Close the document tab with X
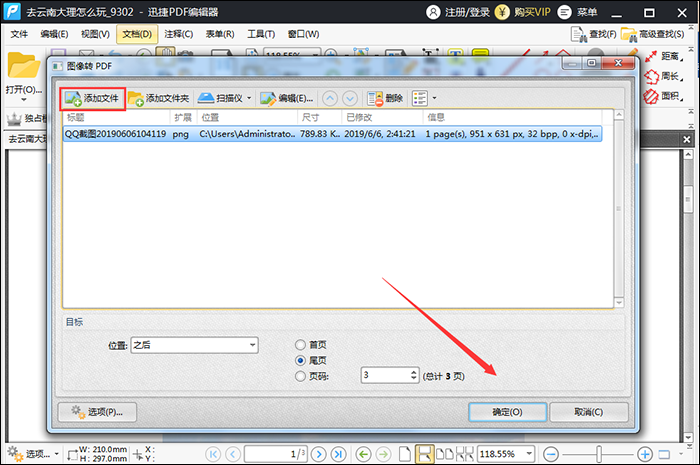700x465 pixels. (x=687, y=140)
